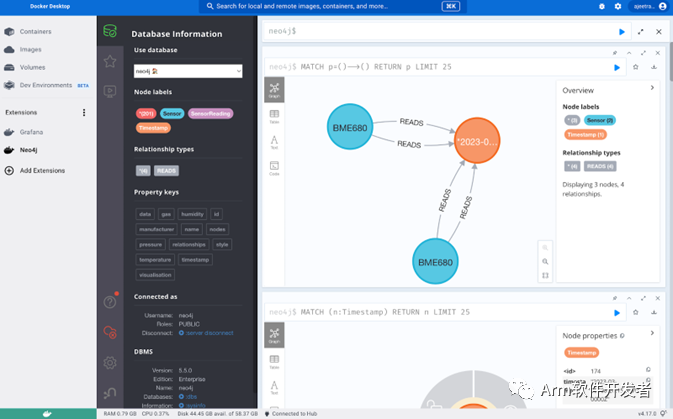Viewport: 673px width, 419px height.
Task: Fullscreen the MATCH p result frame
Action: click(643, 53)
